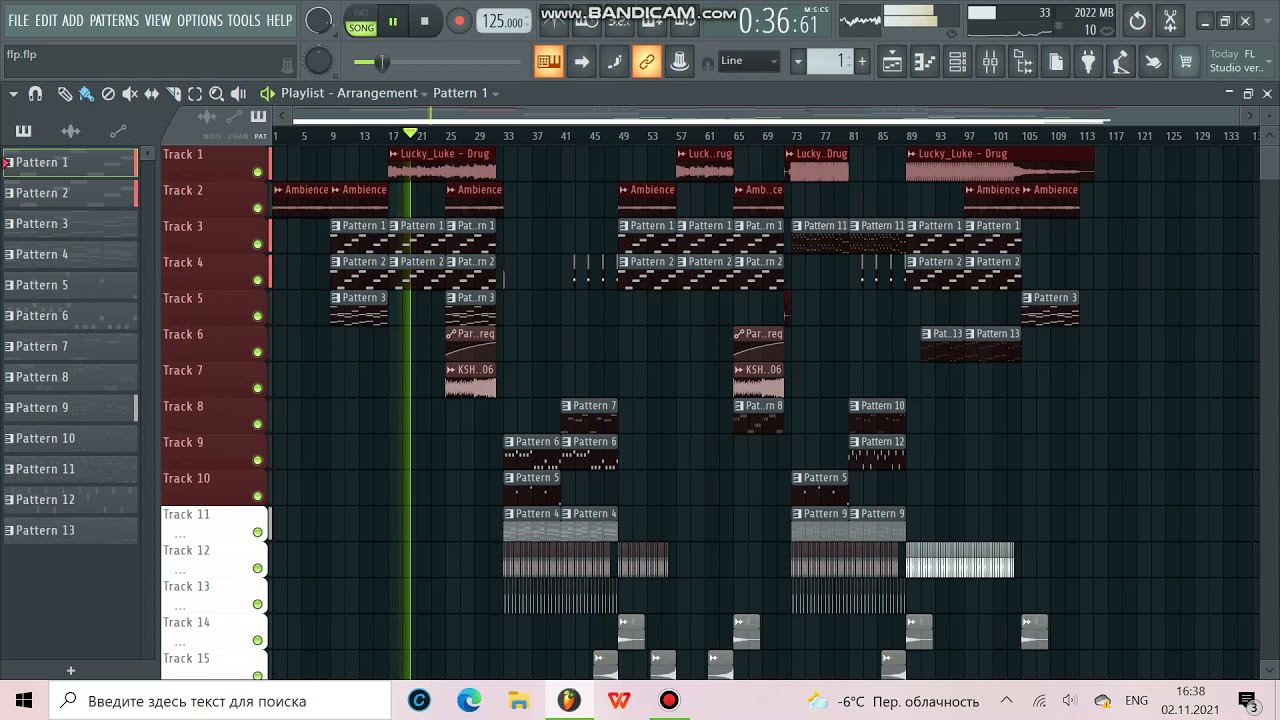Open EDIT menu

(46, 20)
